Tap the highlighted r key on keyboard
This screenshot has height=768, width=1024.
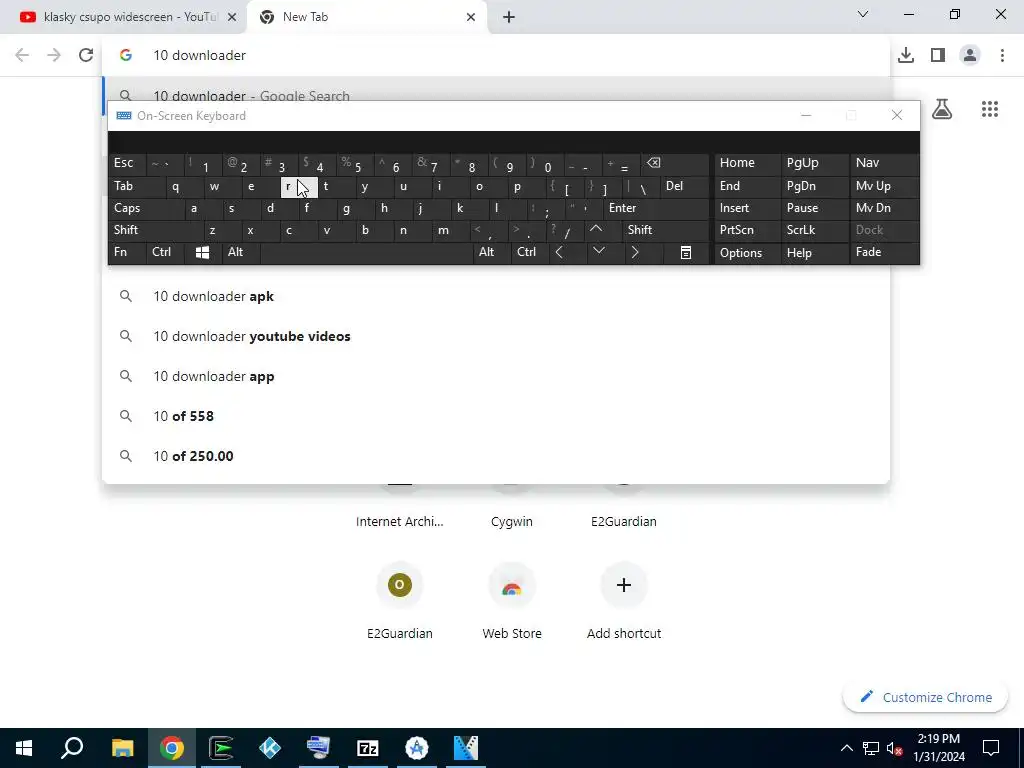tap(299, 187)
